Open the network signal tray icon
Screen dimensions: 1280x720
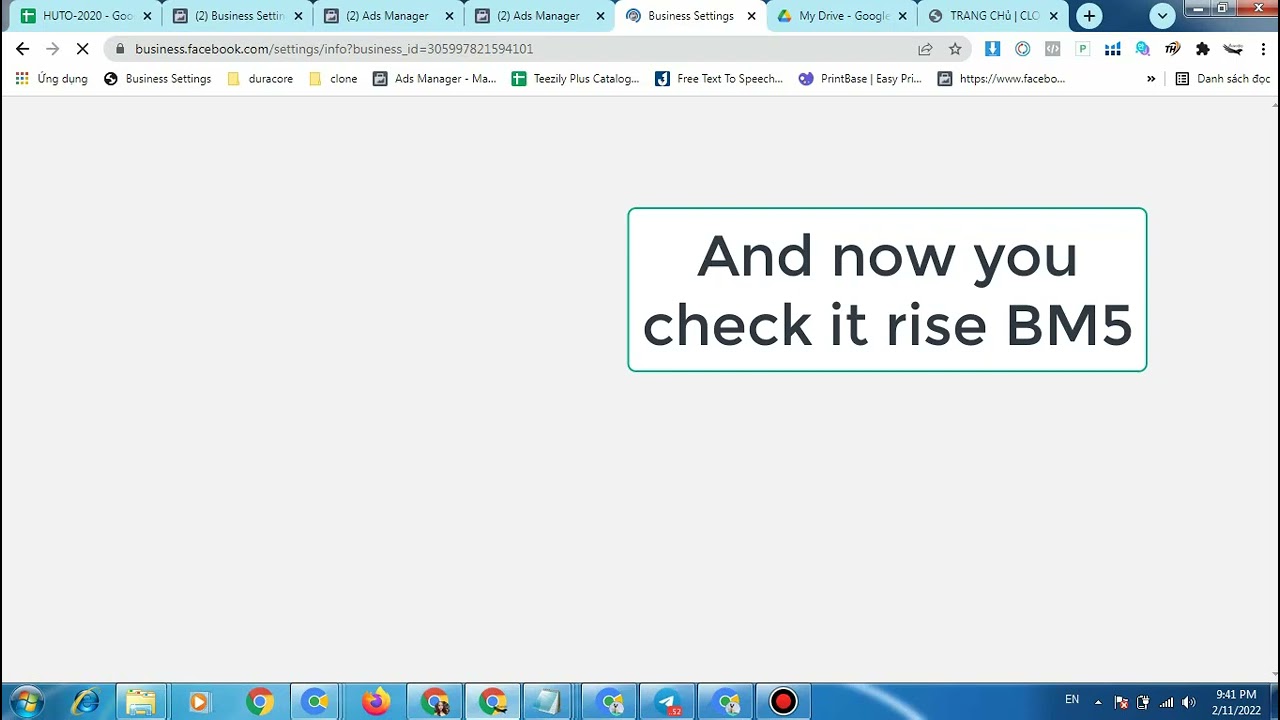coord(1166,702)
